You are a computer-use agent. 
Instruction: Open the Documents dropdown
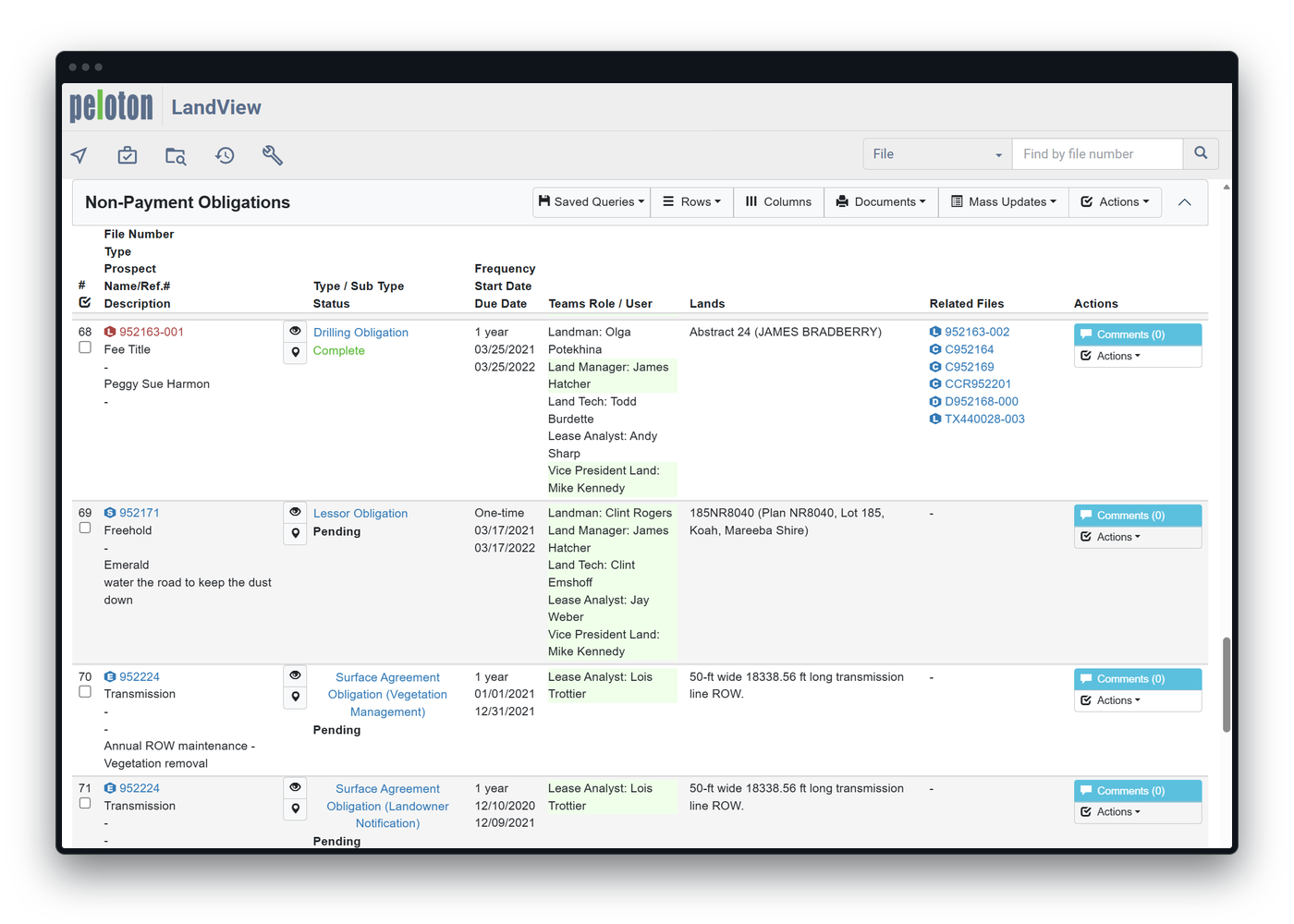(881, 202)
